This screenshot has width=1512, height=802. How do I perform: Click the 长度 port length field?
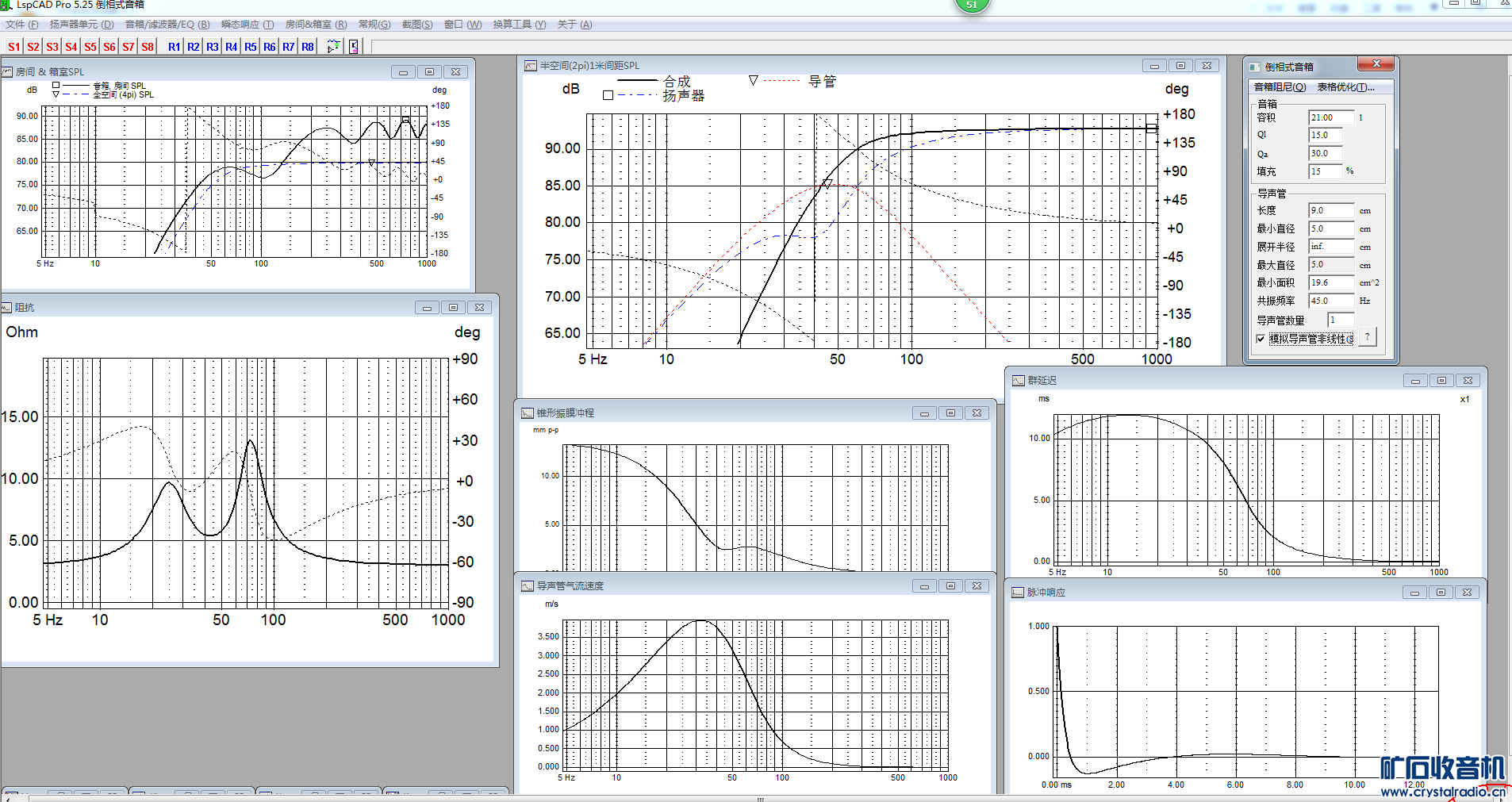point(1330,210)
